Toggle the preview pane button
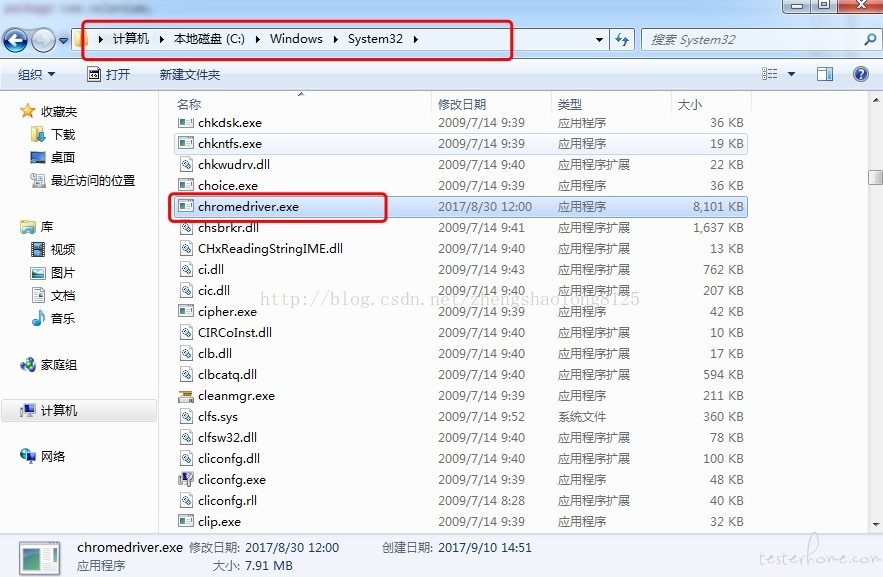 [x=825, y=74]
